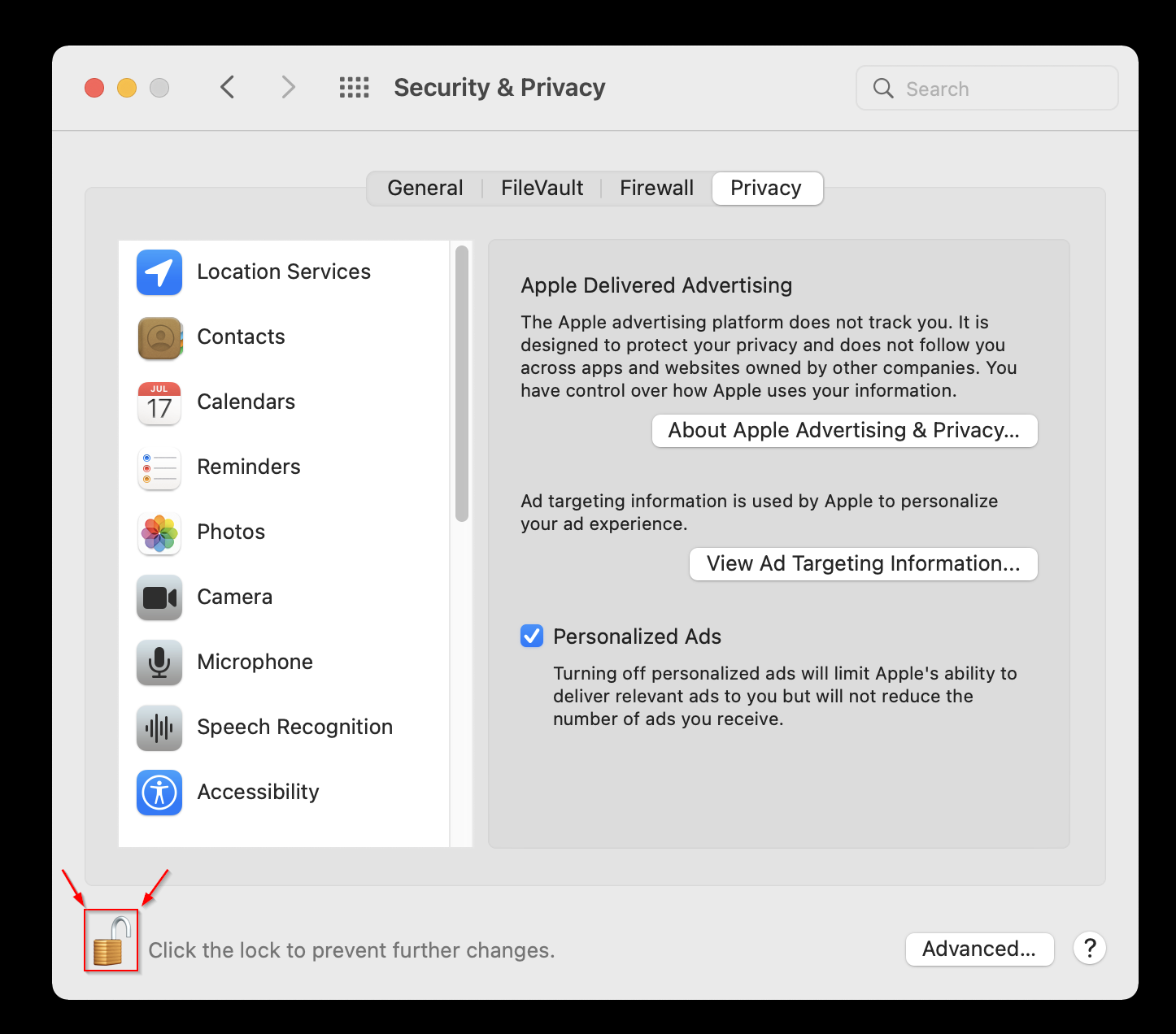This screenshot has height=1034, width=1176.
Task: Click the Contacts book icon
Action: coord(159,337)
